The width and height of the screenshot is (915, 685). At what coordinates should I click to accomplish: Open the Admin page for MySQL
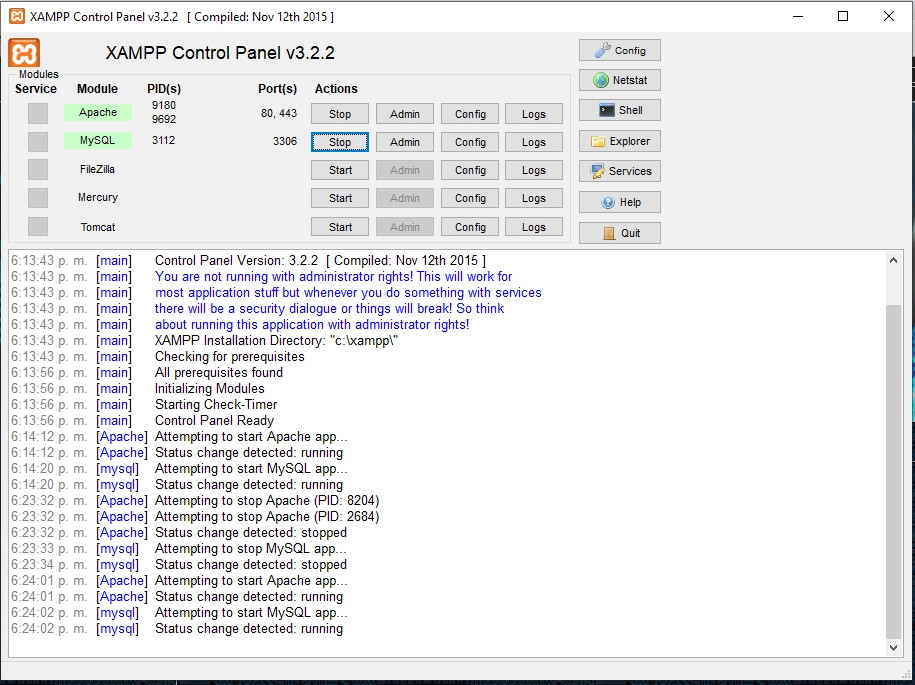405,142
